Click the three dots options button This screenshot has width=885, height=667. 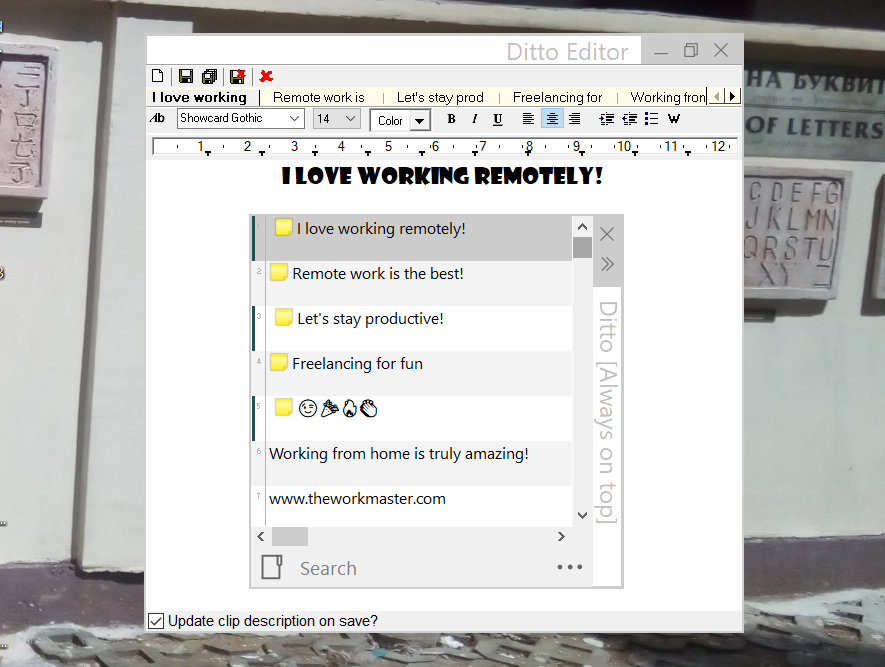569,568
